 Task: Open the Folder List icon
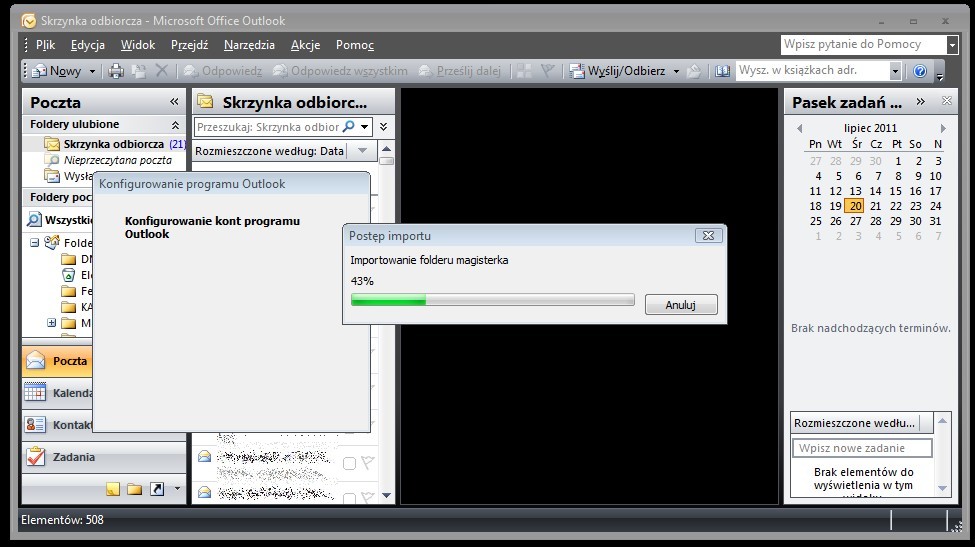[x=135, y=489]
